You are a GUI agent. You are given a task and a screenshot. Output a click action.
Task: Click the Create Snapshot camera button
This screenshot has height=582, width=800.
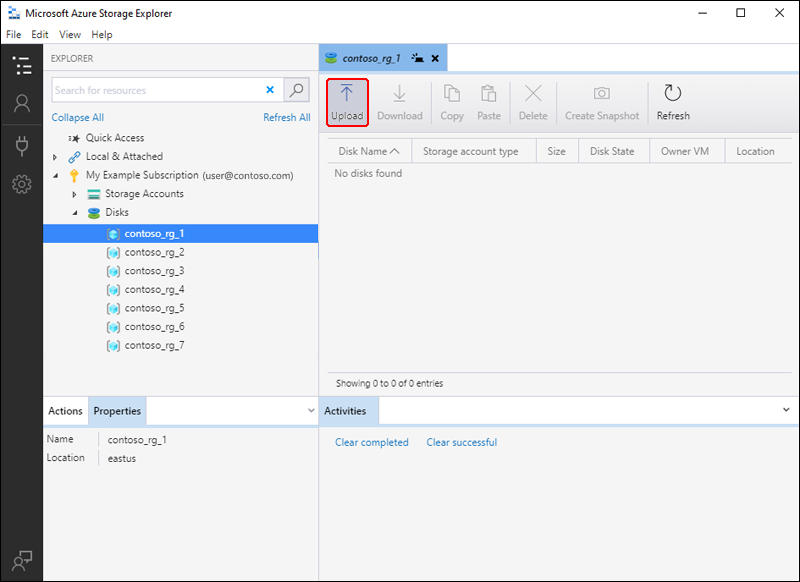[602, 103]
